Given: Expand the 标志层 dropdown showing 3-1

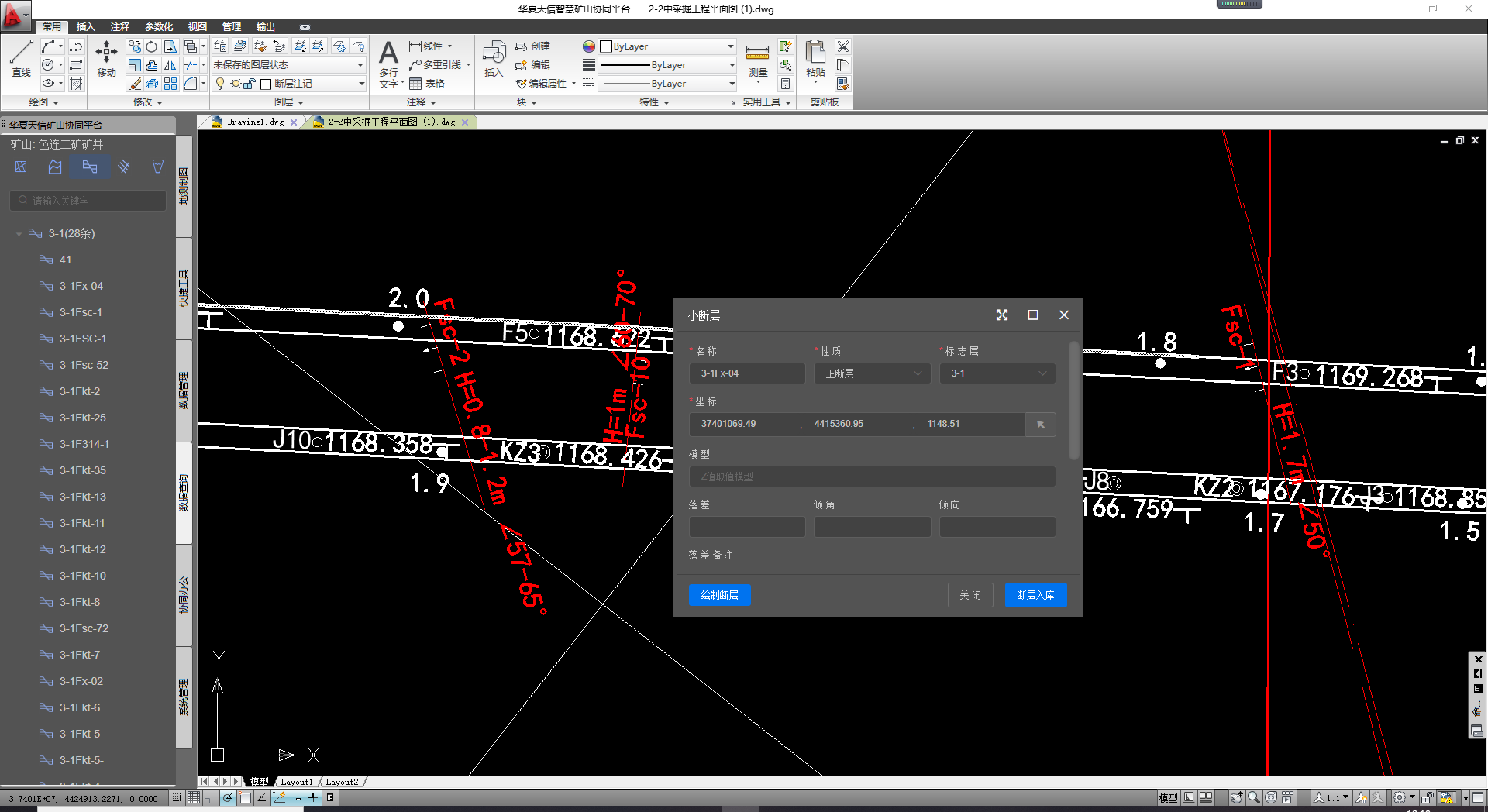Looking at the screenshot, I should 997,373.
